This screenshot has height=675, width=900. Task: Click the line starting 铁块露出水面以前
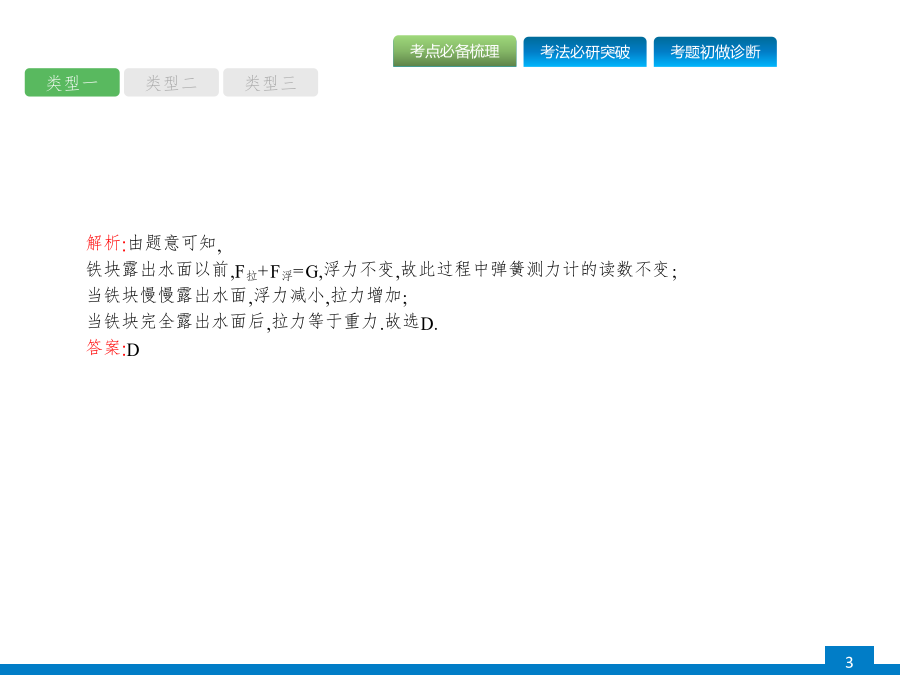click(382, 269)
